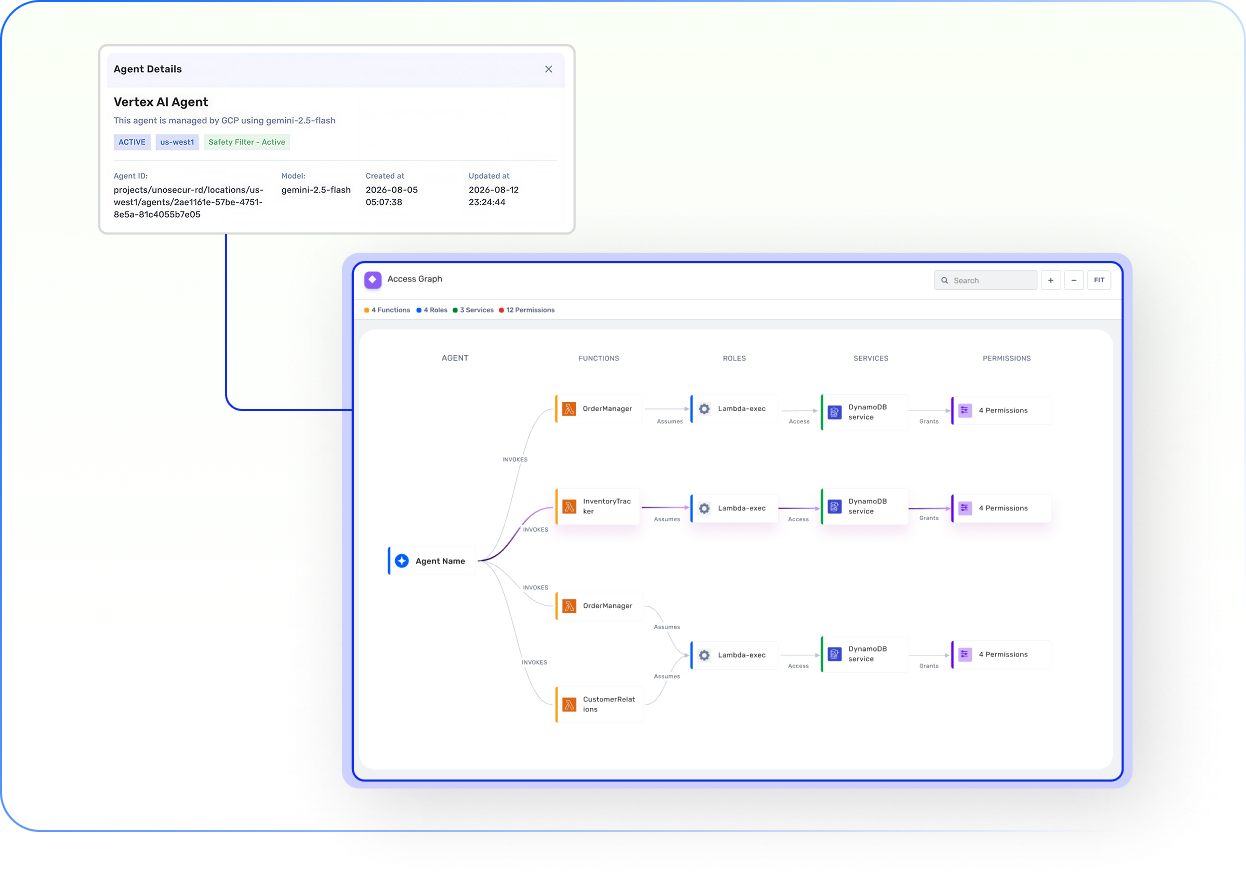Click the permissions list icon in the lowest row

point(965,654)
